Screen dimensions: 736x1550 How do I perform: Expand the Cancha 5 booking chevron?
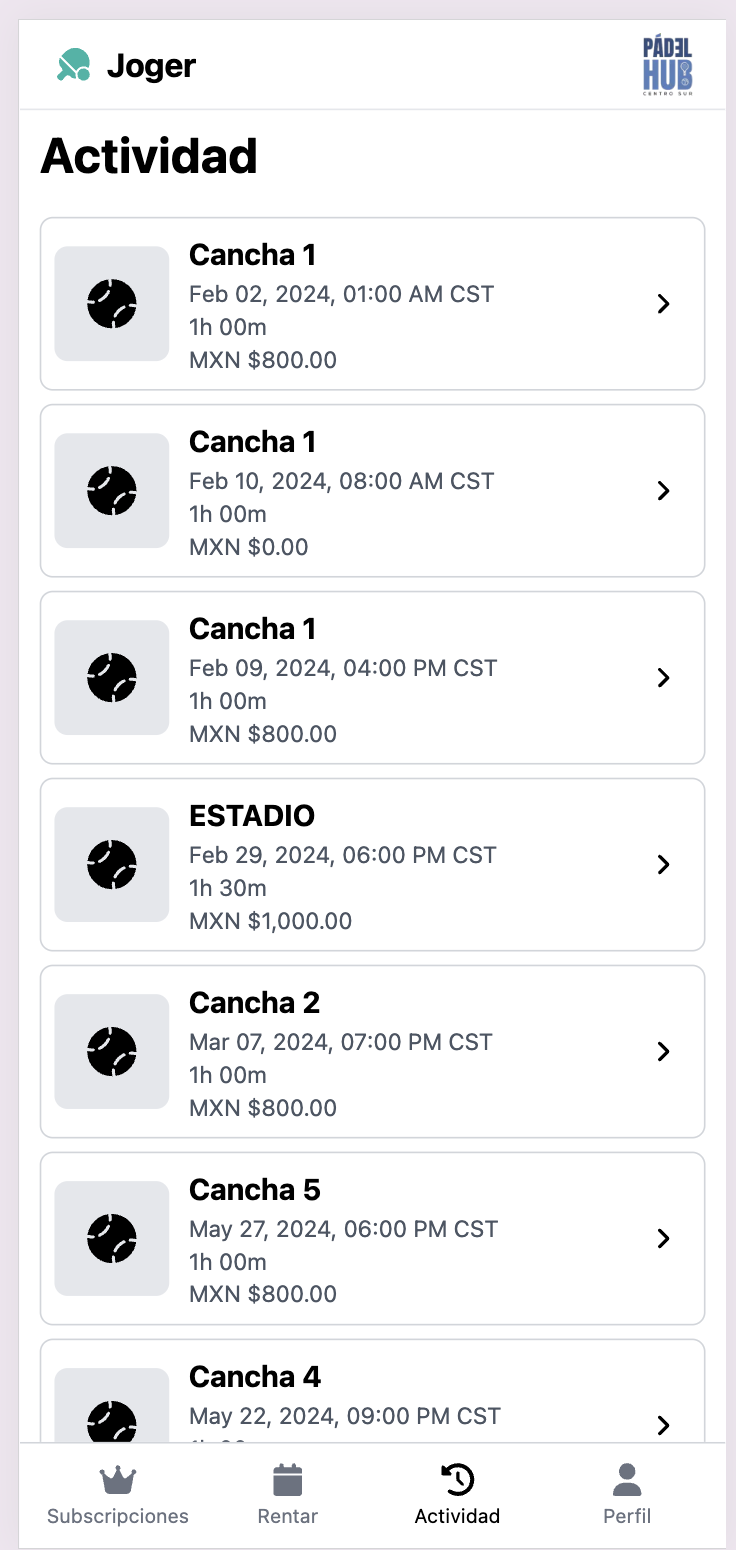663,1239
